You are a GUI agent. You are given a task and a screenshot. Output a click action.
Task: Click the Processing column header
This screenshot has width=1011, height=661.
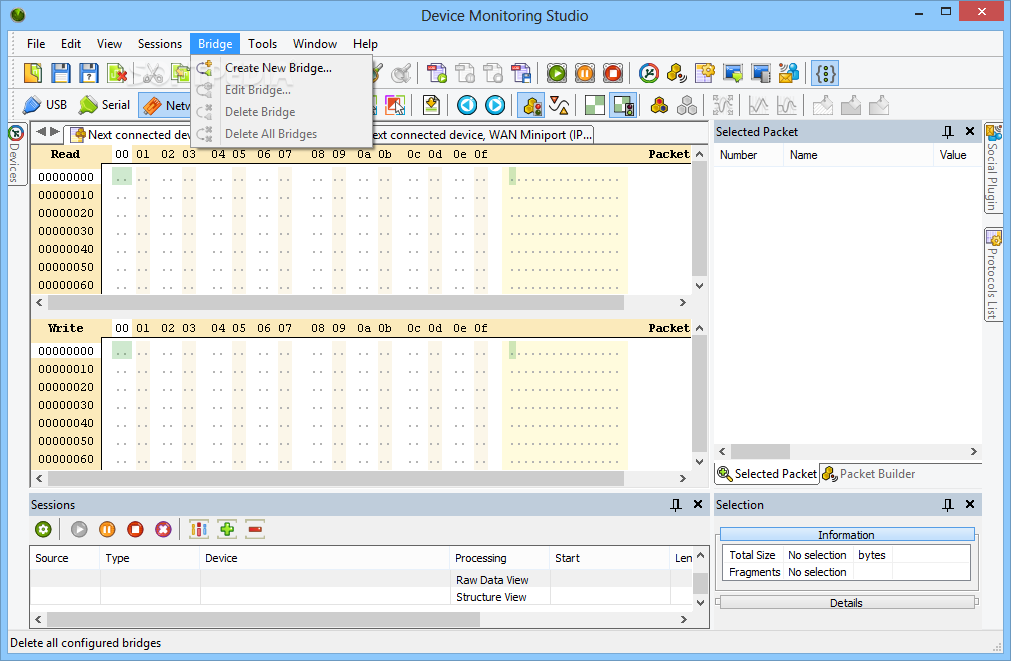click(499, 558)
